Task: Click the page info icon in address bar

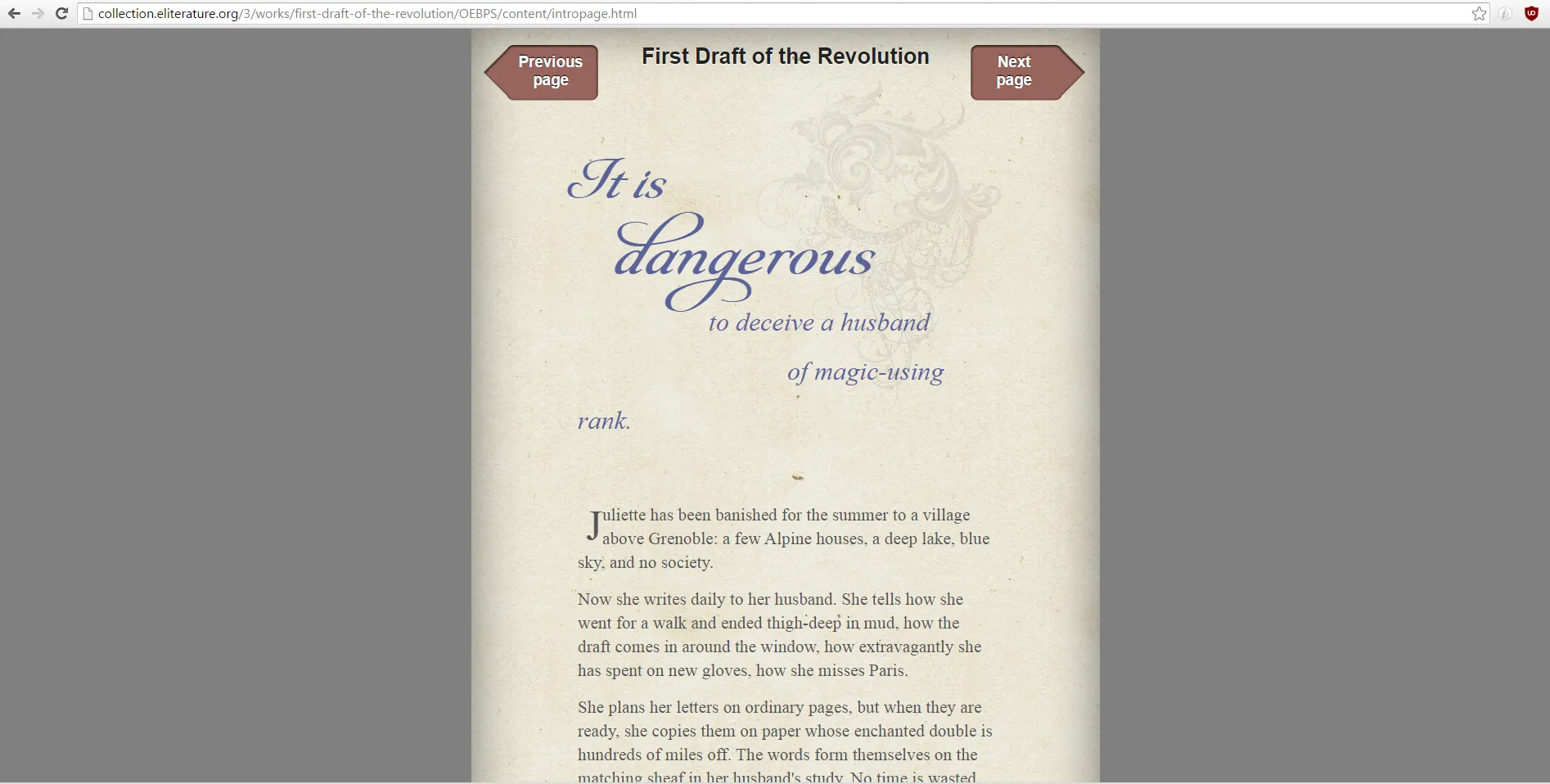Action: [x=88, y=14]
